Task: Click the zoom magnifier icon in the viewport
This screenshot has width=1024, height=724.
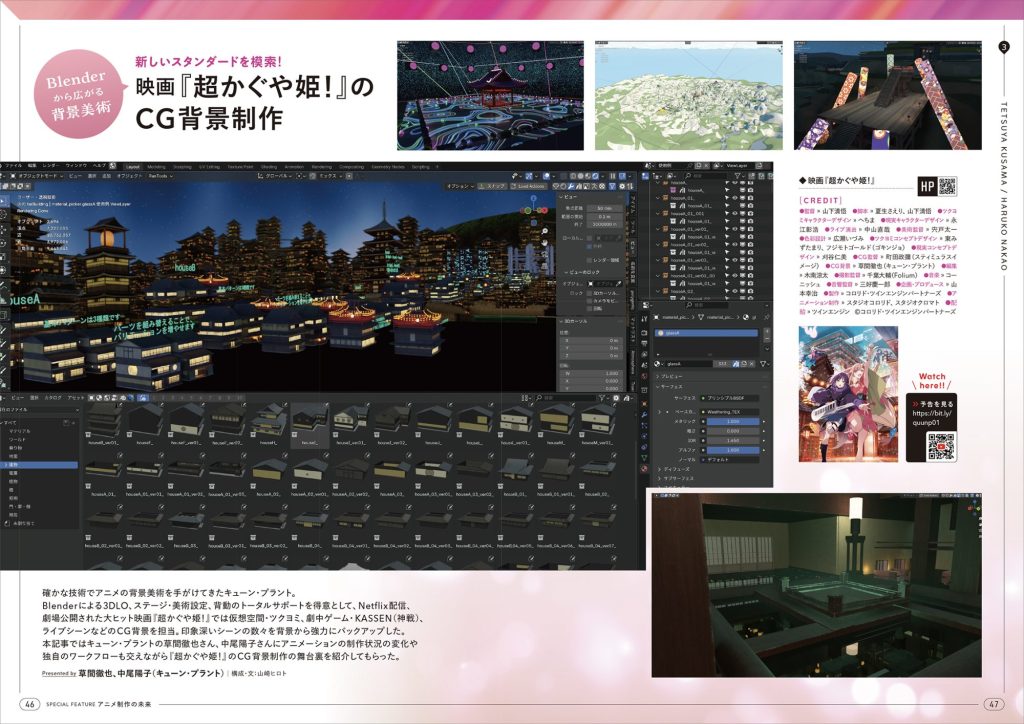Action: 545,230
